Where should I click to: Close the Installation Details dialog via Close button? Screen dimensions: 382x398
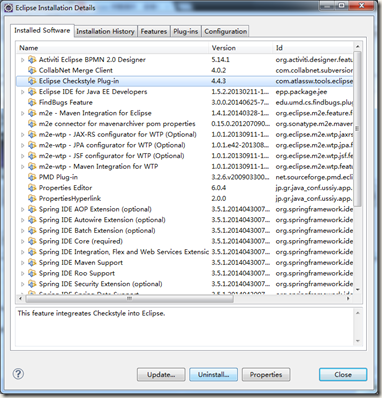tap(343, 374)
